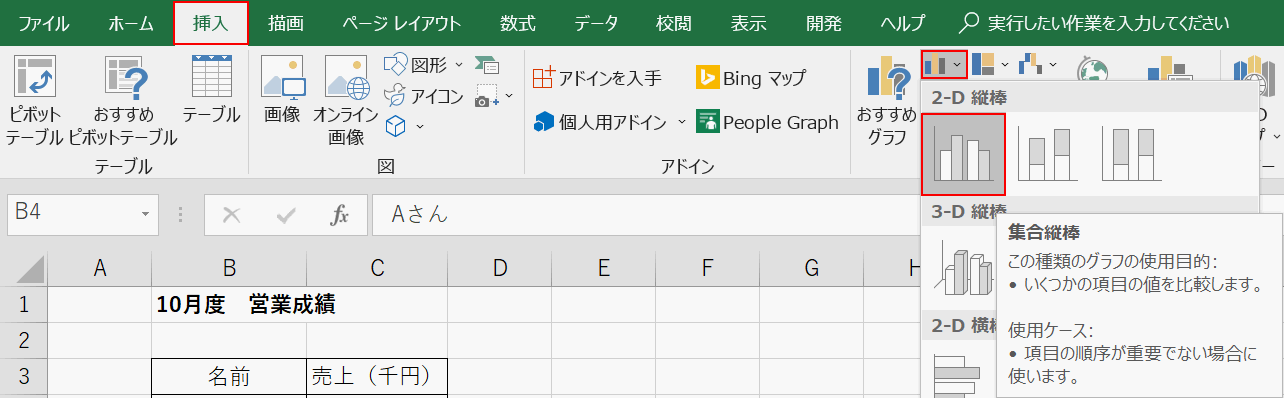Select column F header
The image size is (1284, 398).
708,268
